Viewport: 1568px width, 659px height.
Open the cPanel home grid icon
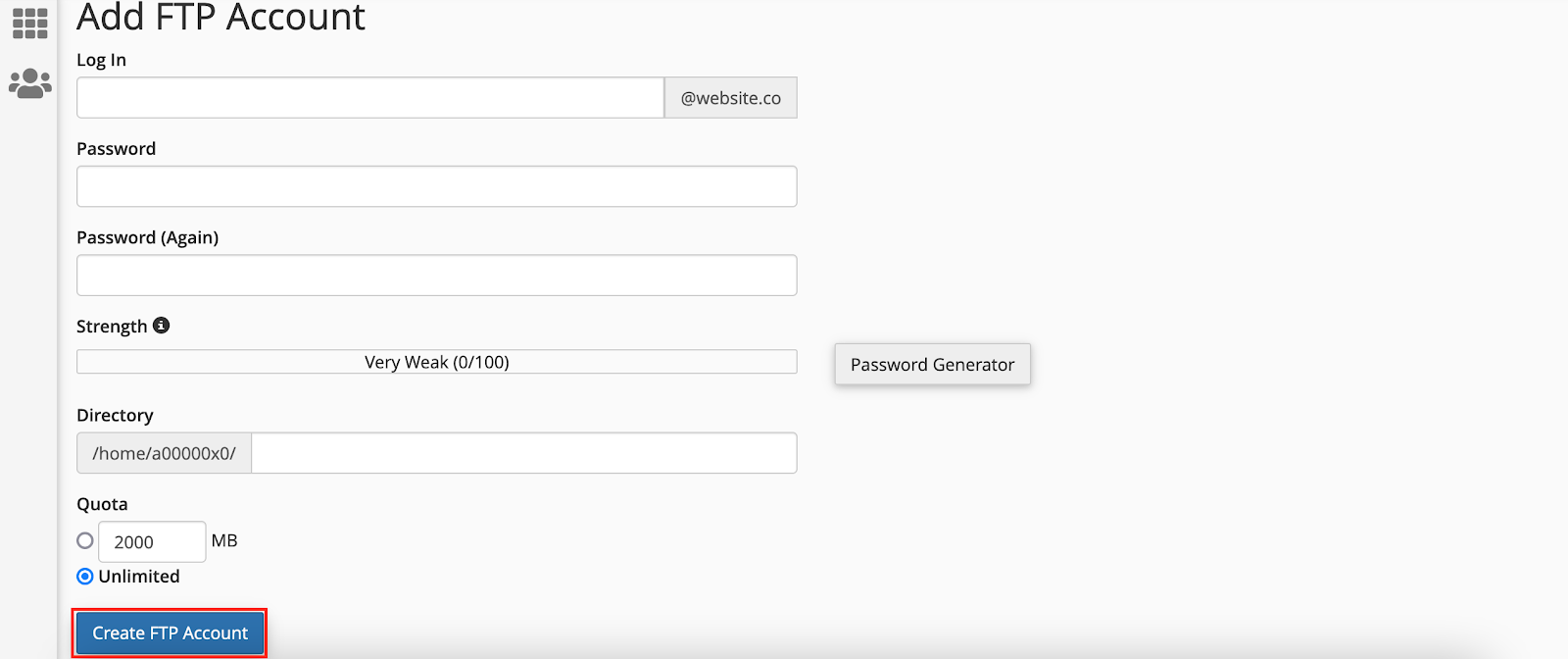pyautogui.click(x=29, y=24)
